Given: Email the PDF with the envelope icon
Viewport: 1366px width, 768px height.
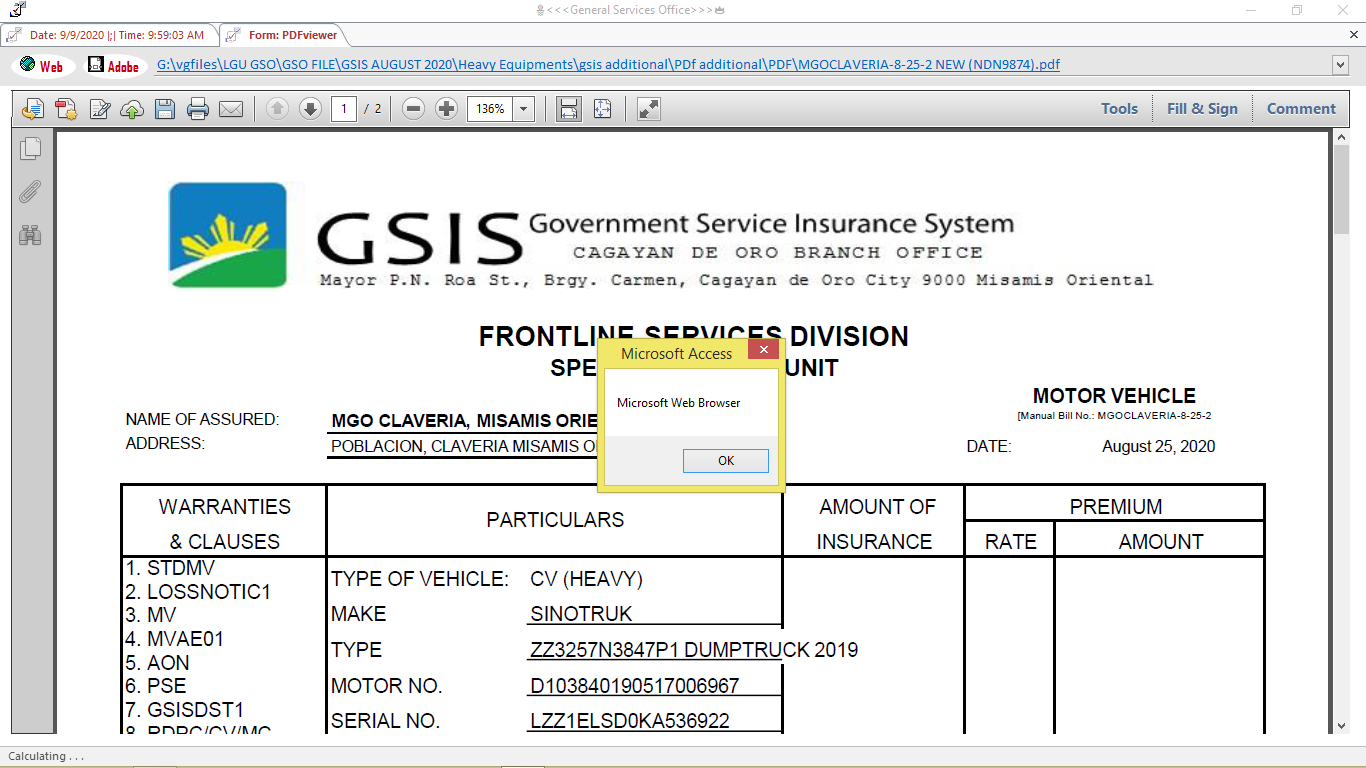Looking at the screenshot, I should (x=231, y=109).
